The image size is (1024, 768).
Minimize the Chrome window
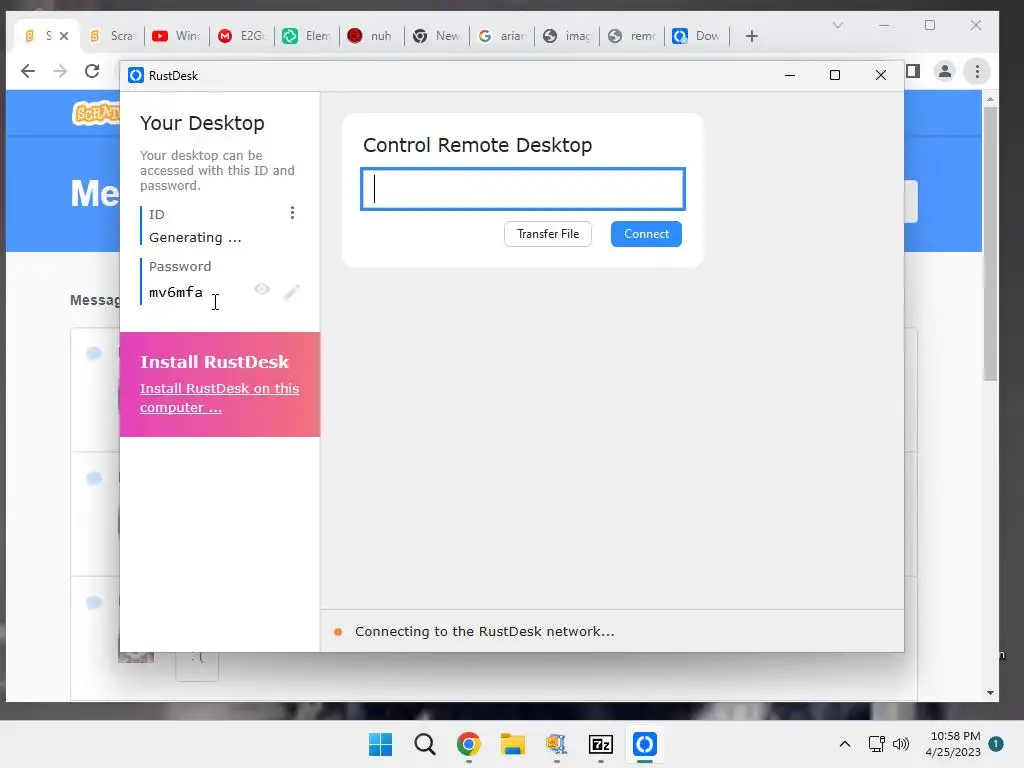point(884,25)
